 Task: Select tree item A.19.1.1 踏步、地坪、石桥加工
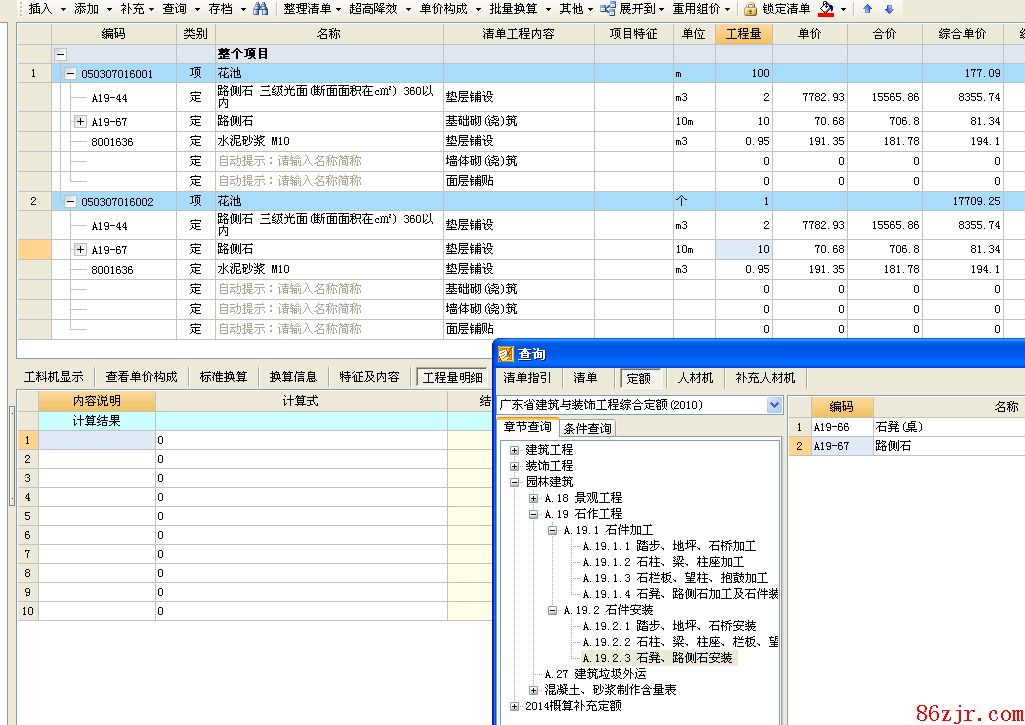point(675,546)
